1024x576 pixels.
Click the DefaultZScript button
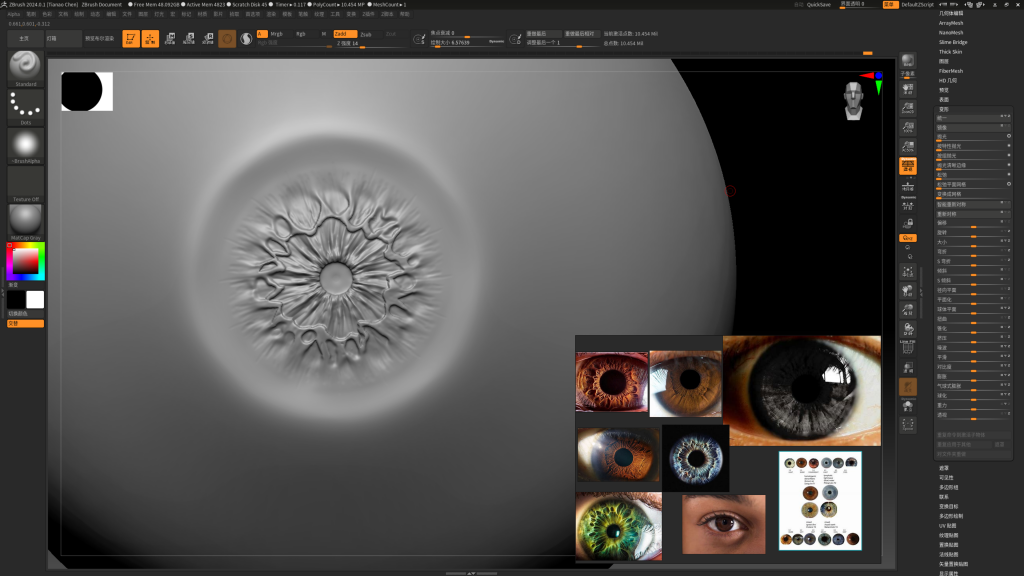(x=917, y=5)
